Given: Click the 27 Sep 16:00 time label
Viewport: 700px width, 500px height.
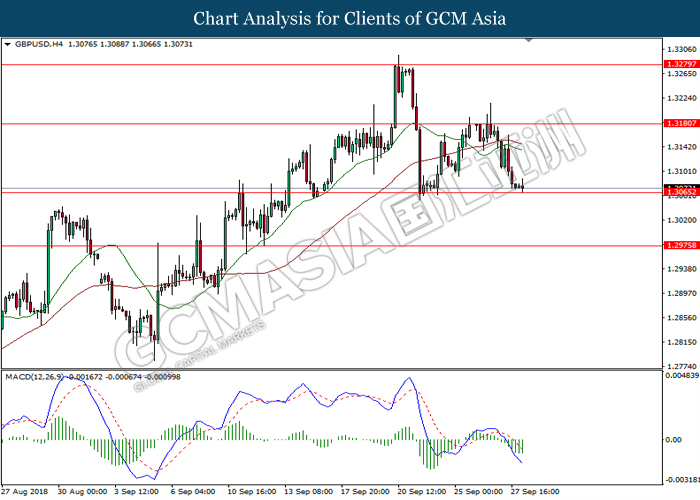Looking at the screenshot, I should point(535,492).
